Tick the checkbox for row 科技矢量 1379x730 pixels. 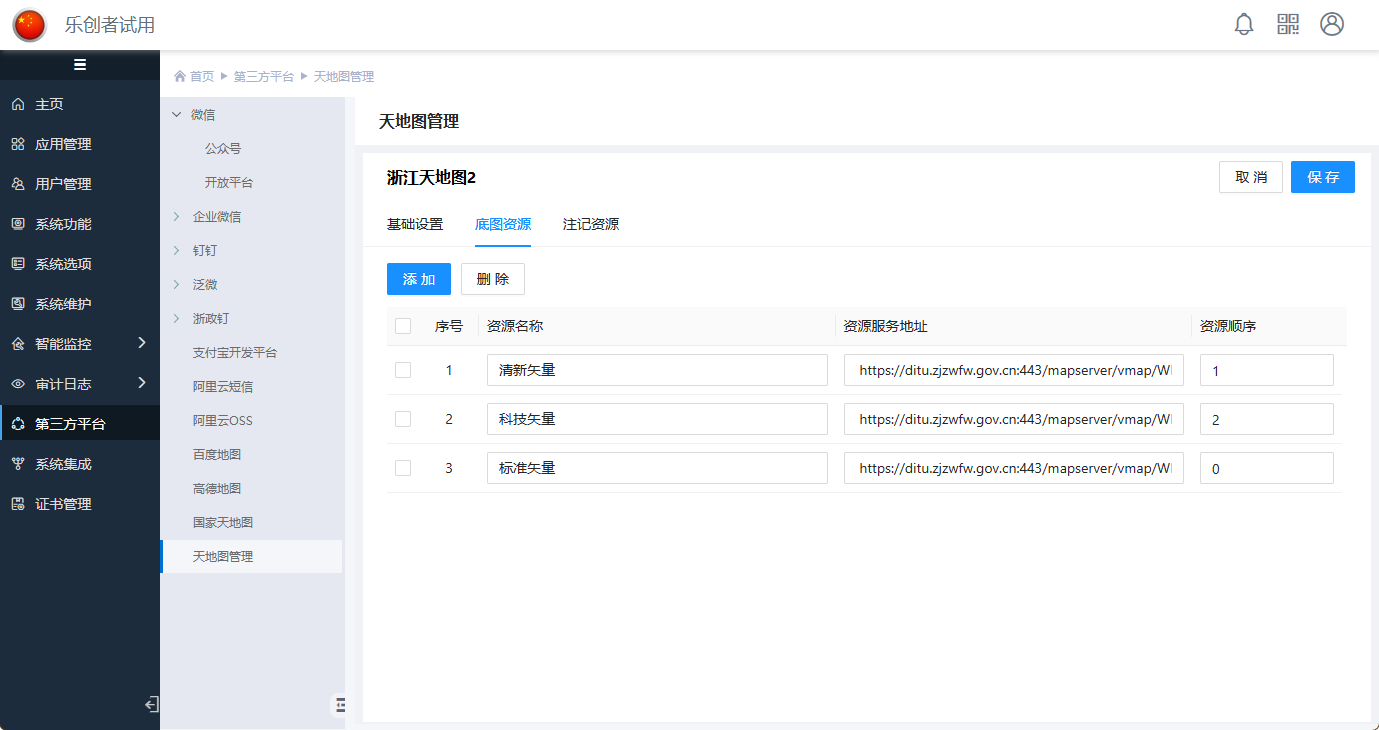[x=403, y=419]
